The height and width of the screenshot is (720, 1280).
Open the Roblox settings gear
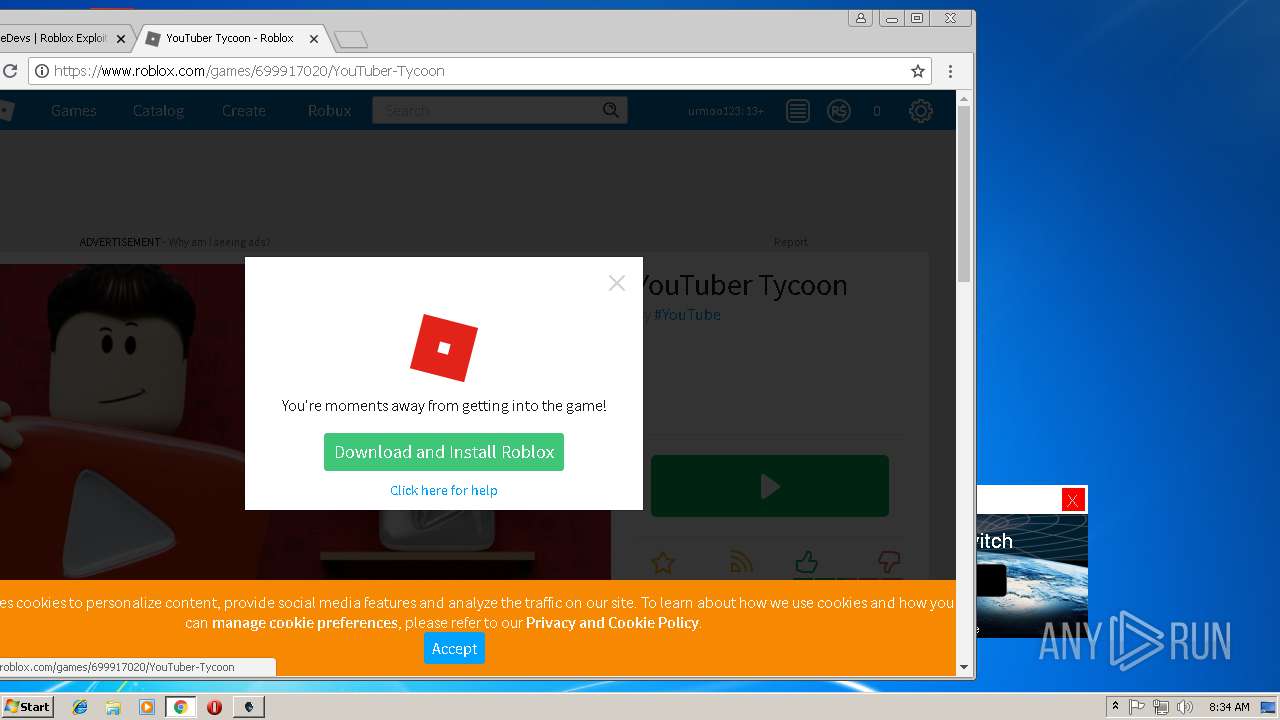click(921, 111)
